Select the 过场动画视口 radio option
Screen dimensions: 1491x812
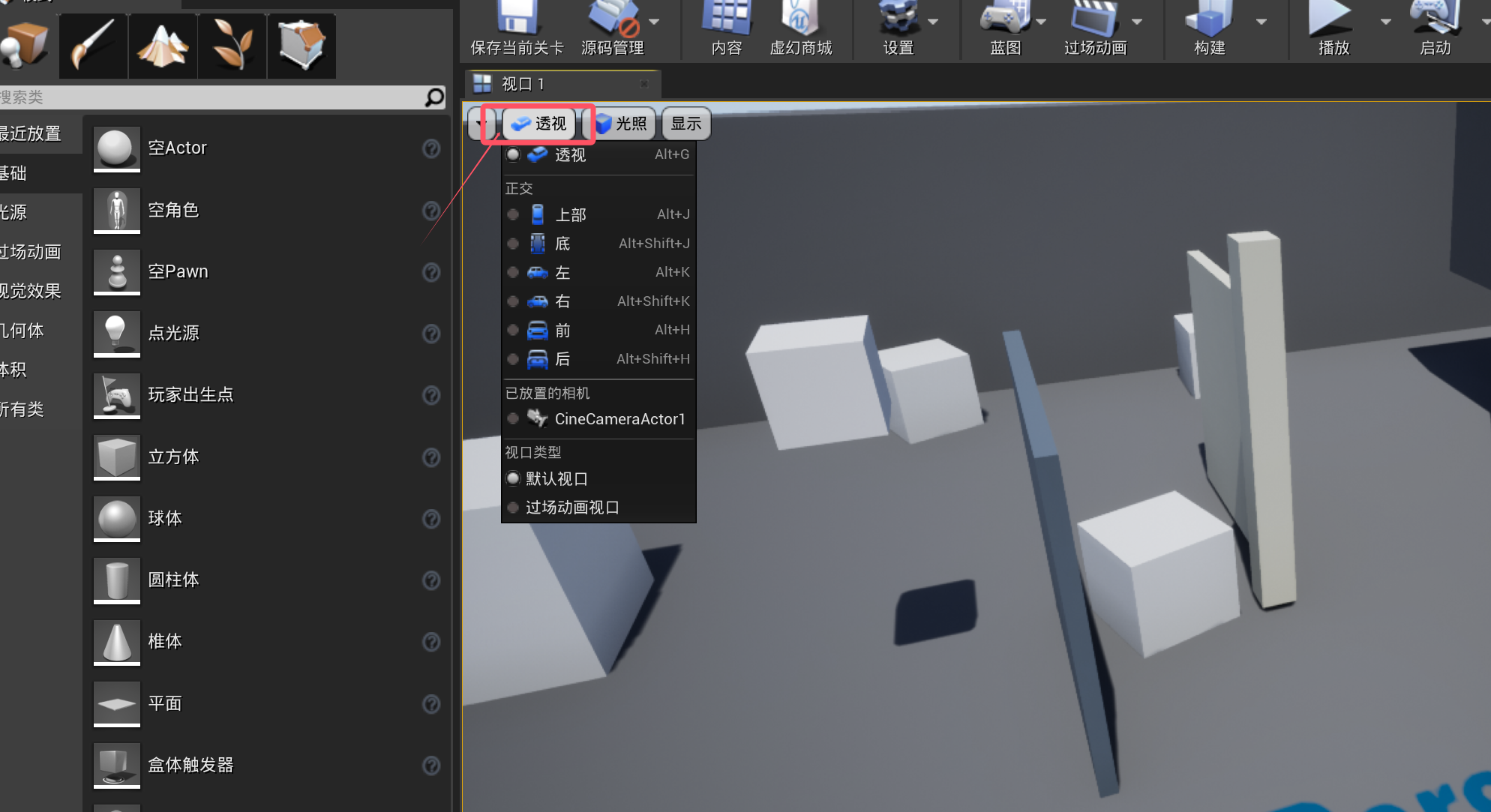click(514, 508)
